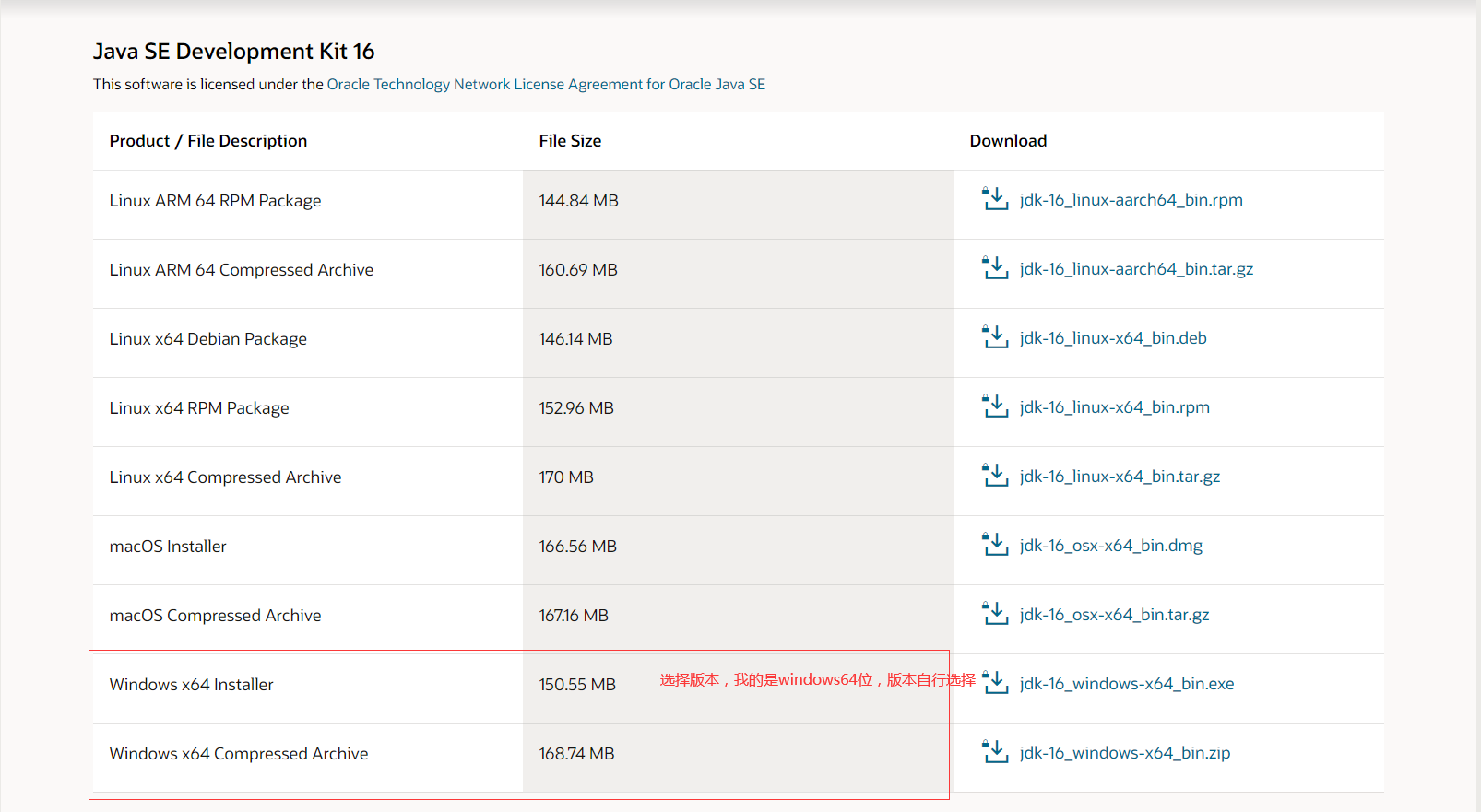This screenshot has width=1481, height=812.
Task: Download jdk-16_linux-x64_bin.tar.gz file link
Action: 1120,477
